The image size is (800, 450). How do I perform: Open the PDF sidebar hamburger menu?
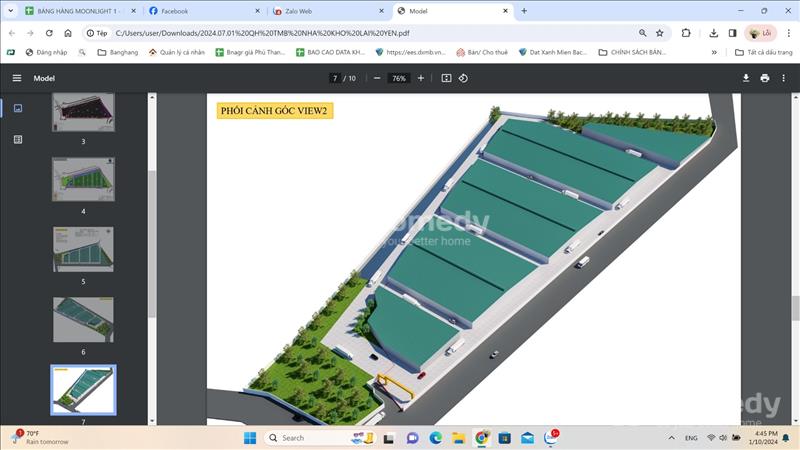point(17,78)
